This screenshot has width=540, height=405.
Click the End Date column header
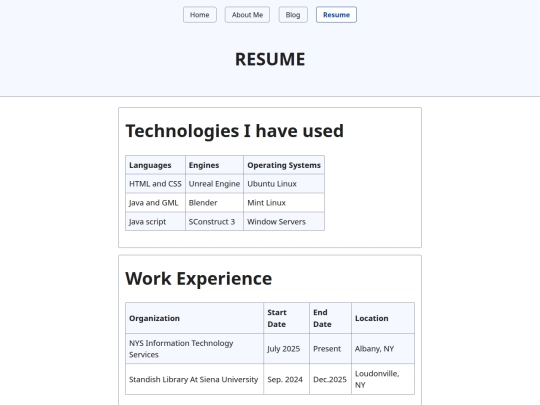[x=330, y=318]
